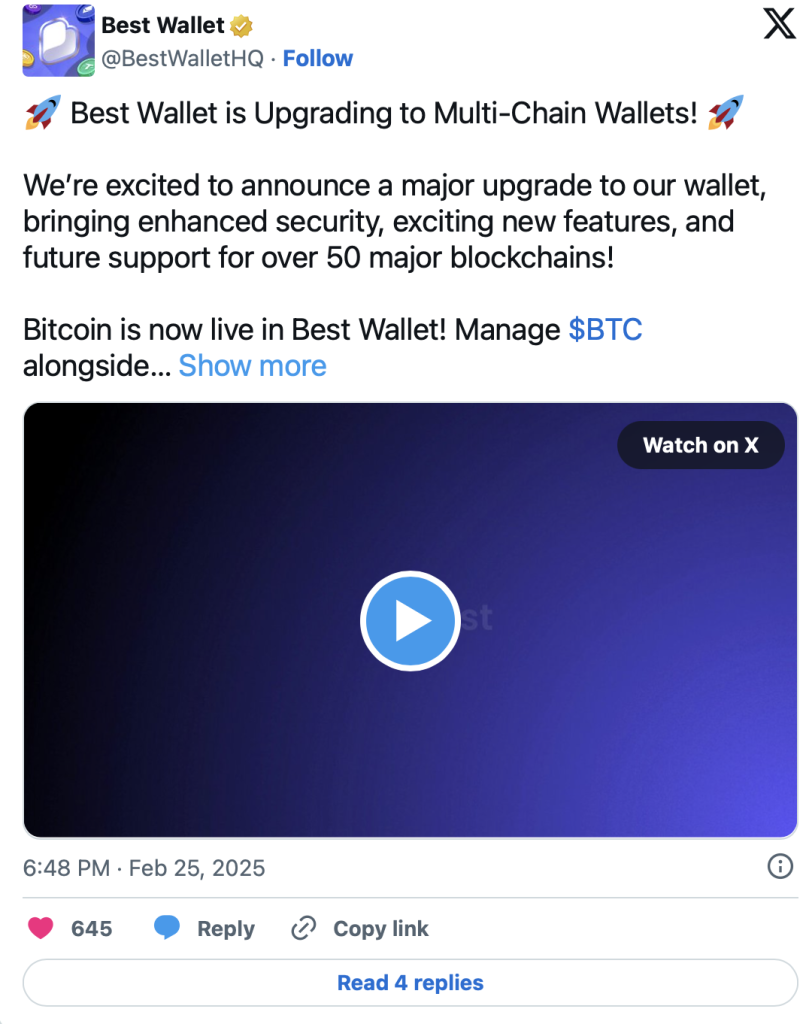Select the Copy link text
This screenshot has height=1024, width=809.
[381, 928]
